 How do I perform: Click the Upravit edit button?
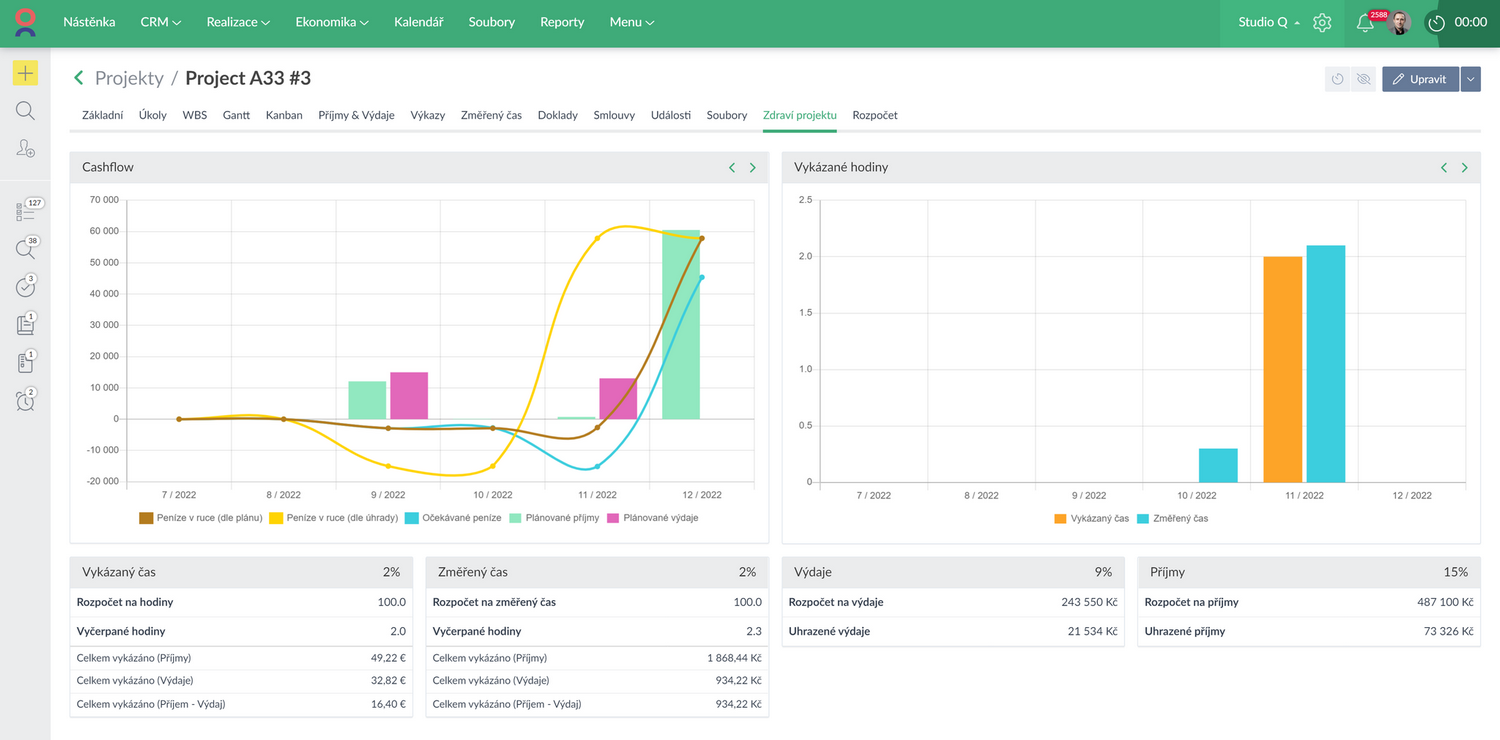[x=1420, y=79]
